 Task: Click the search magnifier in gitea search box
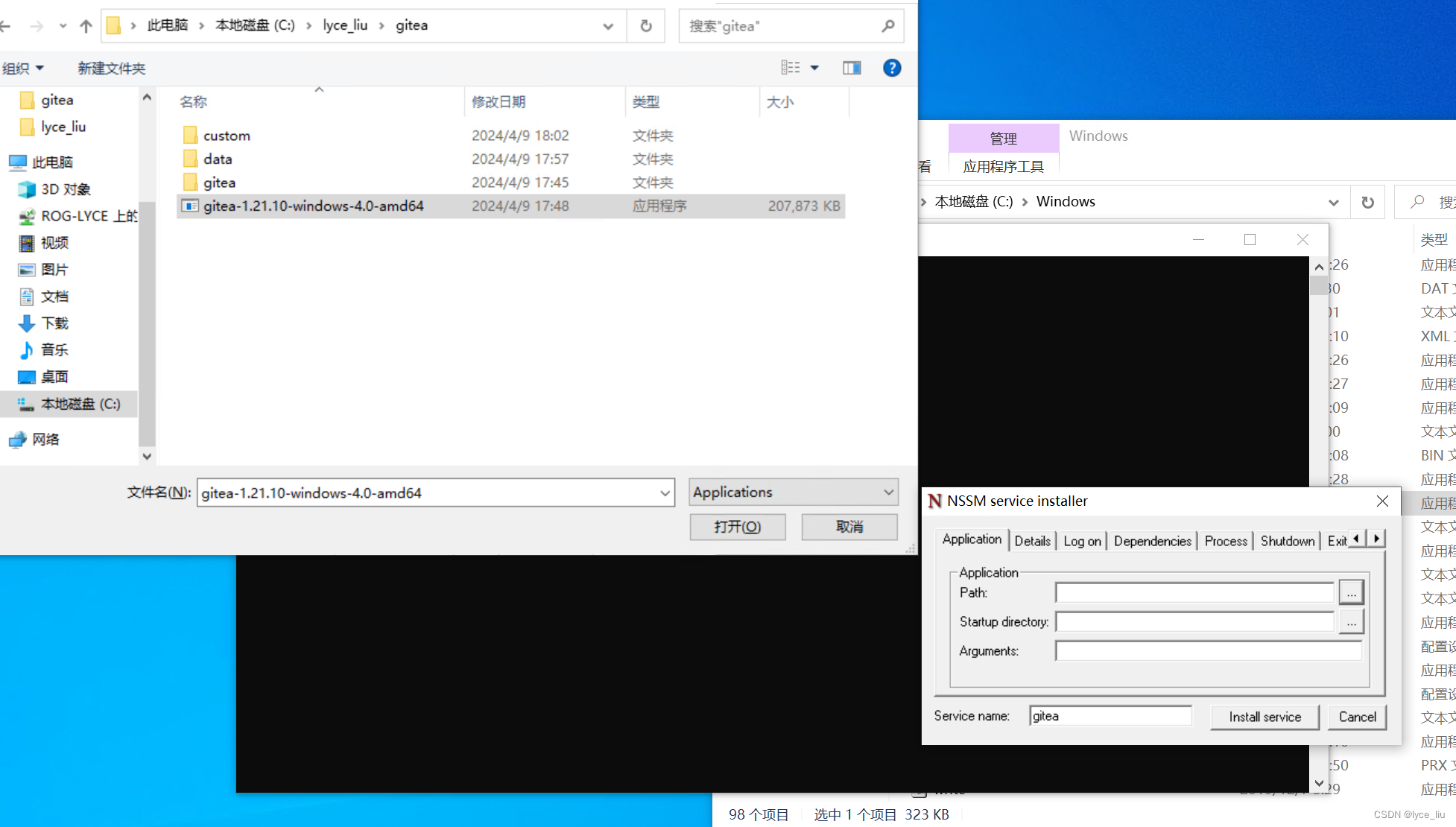point(887,26)
